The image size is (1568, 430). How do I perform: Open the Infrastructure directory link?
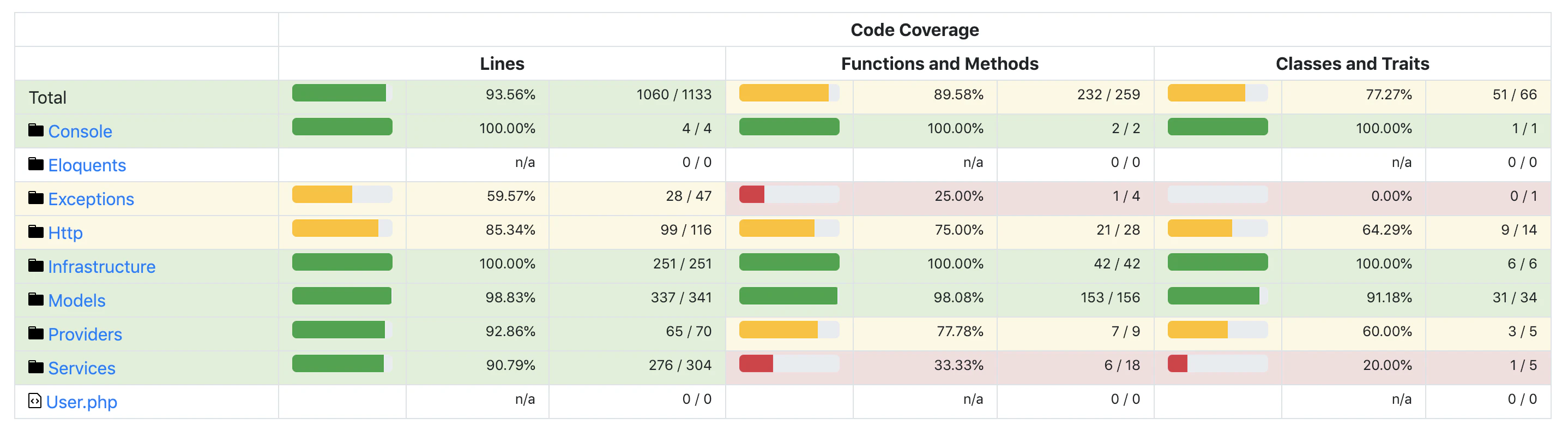(x=101, y=267)
